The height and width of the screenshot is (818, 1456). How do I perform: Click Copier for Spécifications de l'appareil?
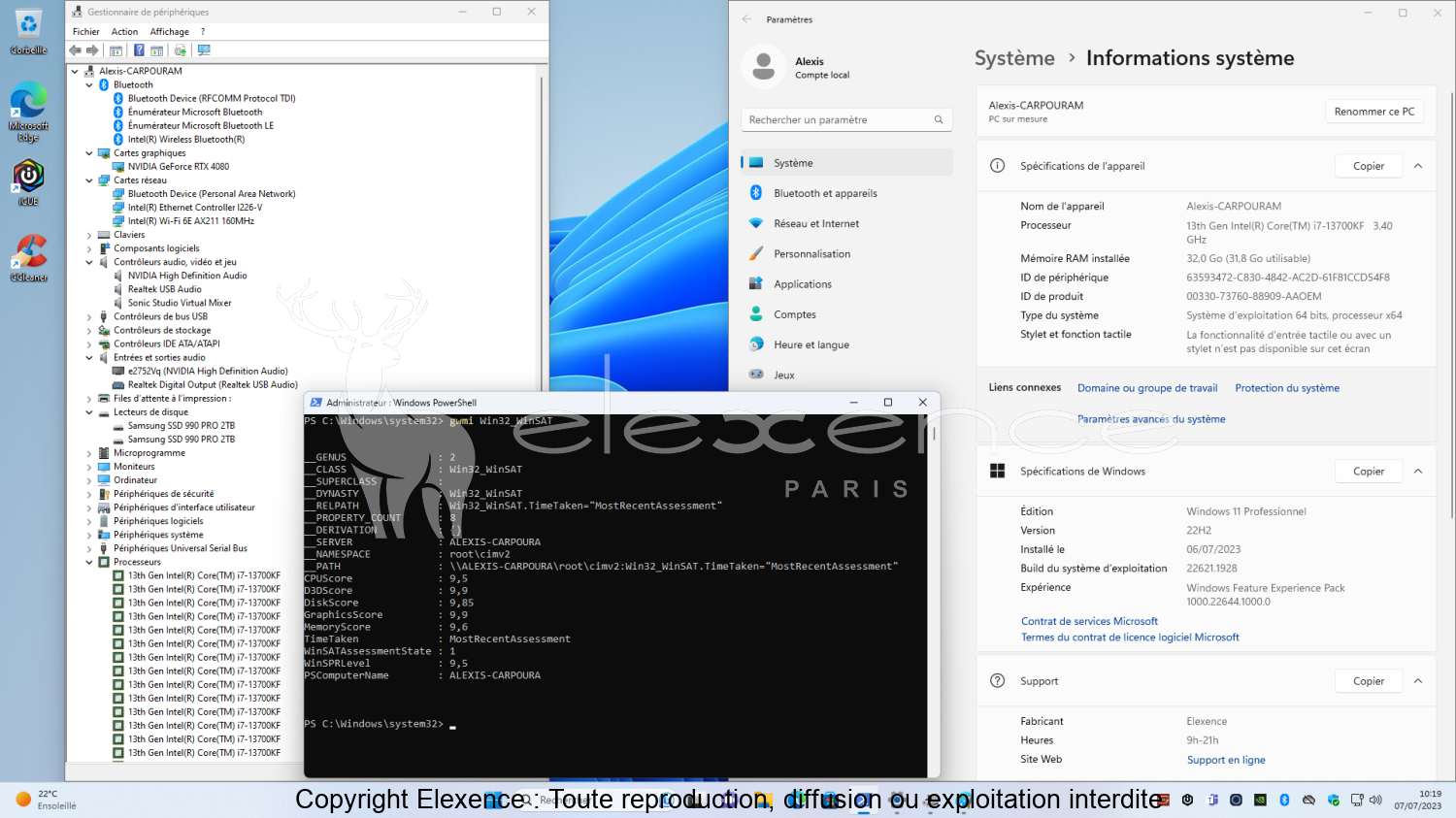click(1369, 166)
